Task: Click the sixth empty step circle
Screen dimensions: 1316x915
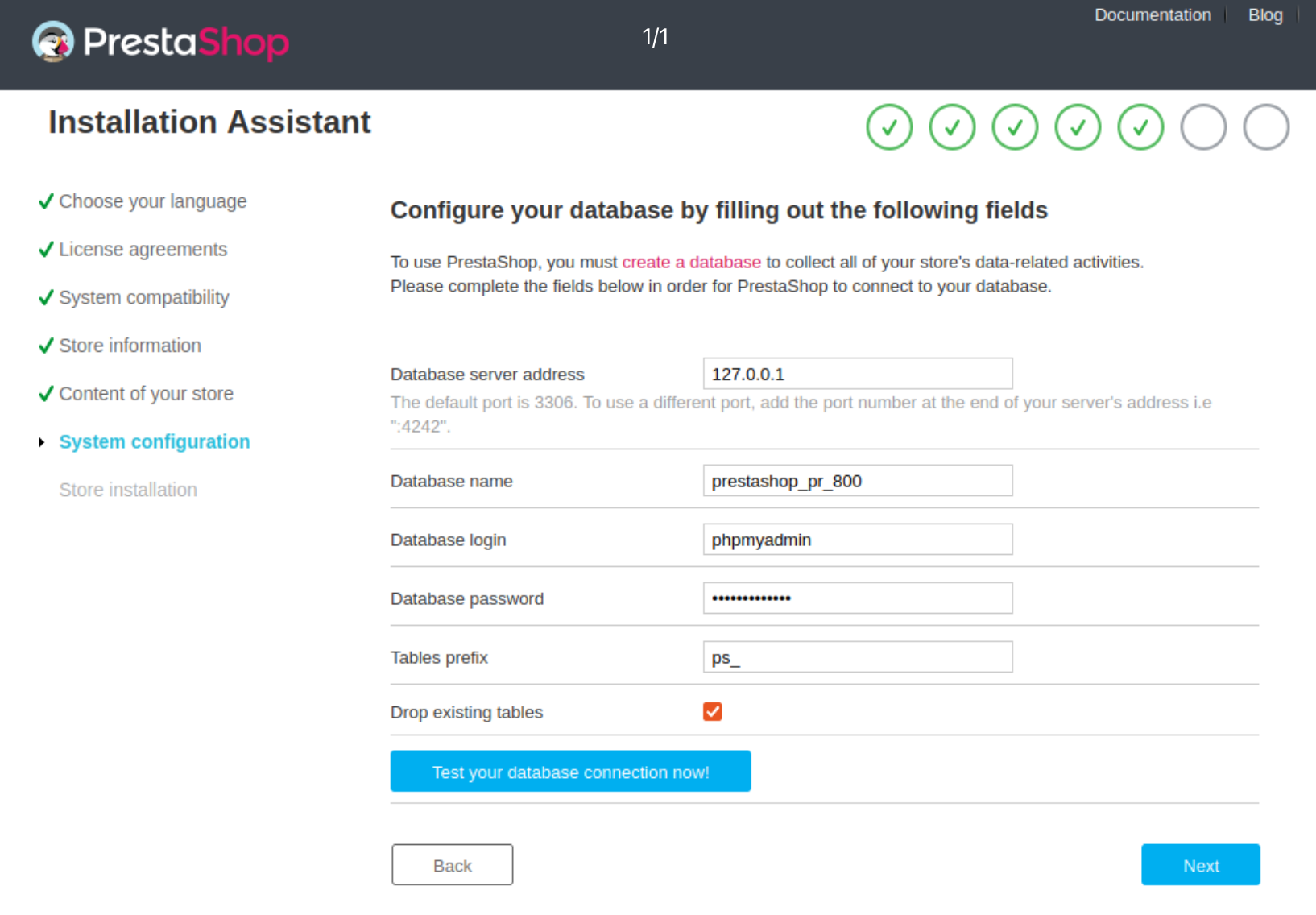Action: [x=1203, y=127]
